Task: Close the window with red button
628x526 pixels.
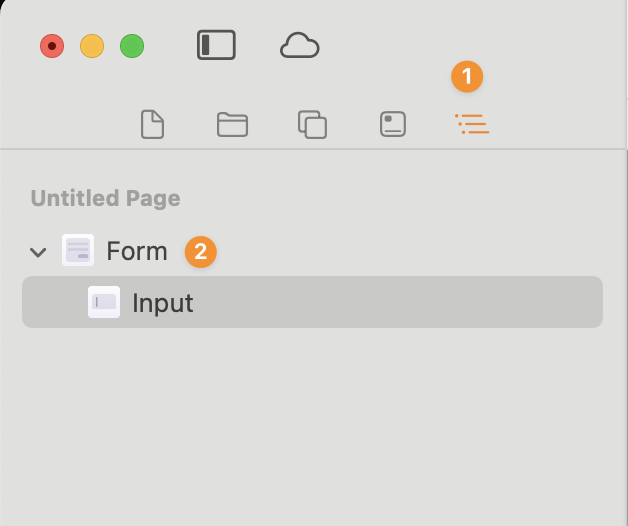Action: (x=52, y=46)
